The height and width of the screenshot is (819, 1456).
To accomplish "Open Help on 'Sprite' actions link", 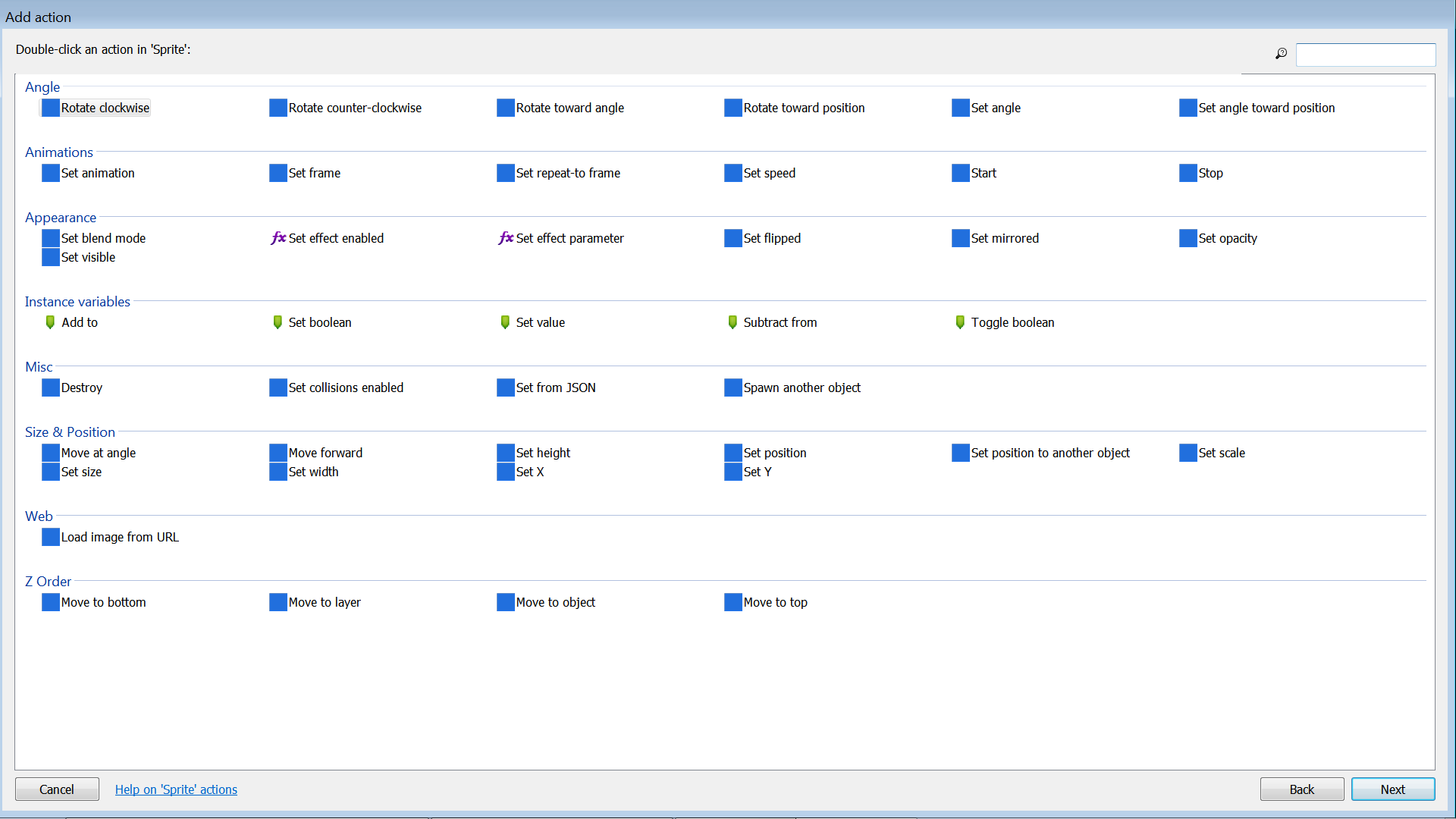I will pyautogui.click(x=176, y=789).
